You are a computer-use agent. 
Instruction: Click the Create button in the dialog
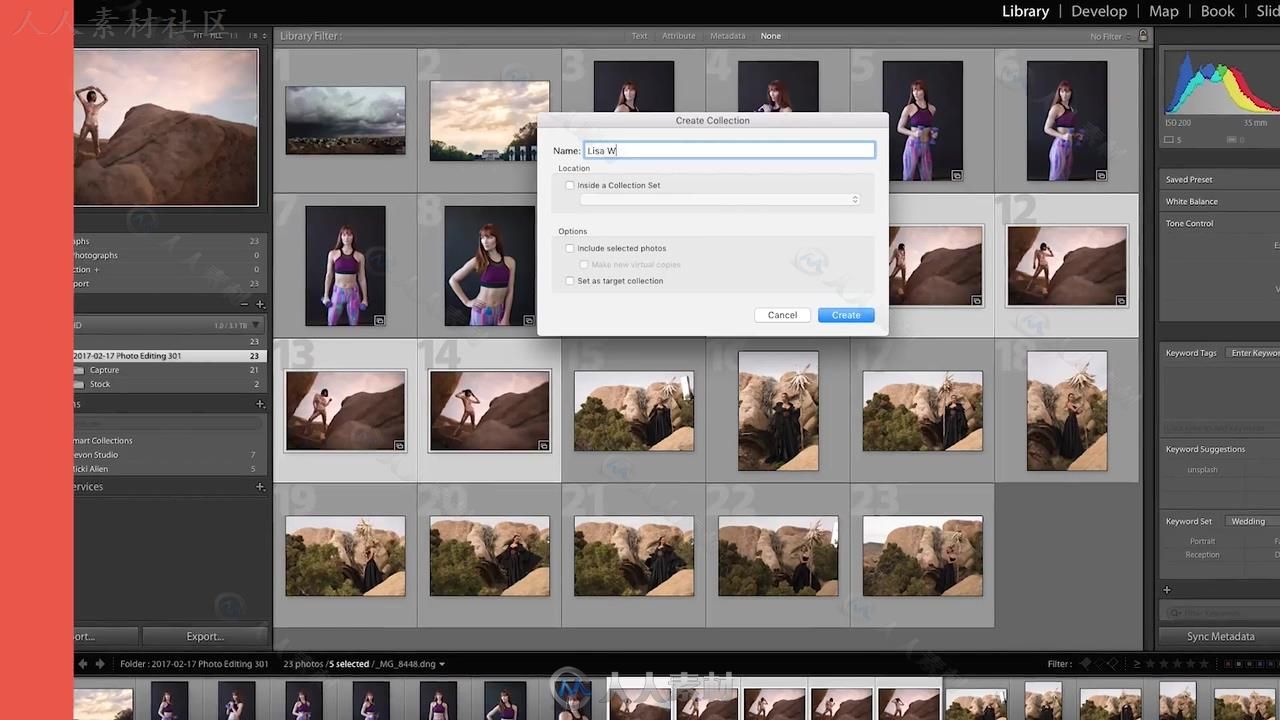846,315
